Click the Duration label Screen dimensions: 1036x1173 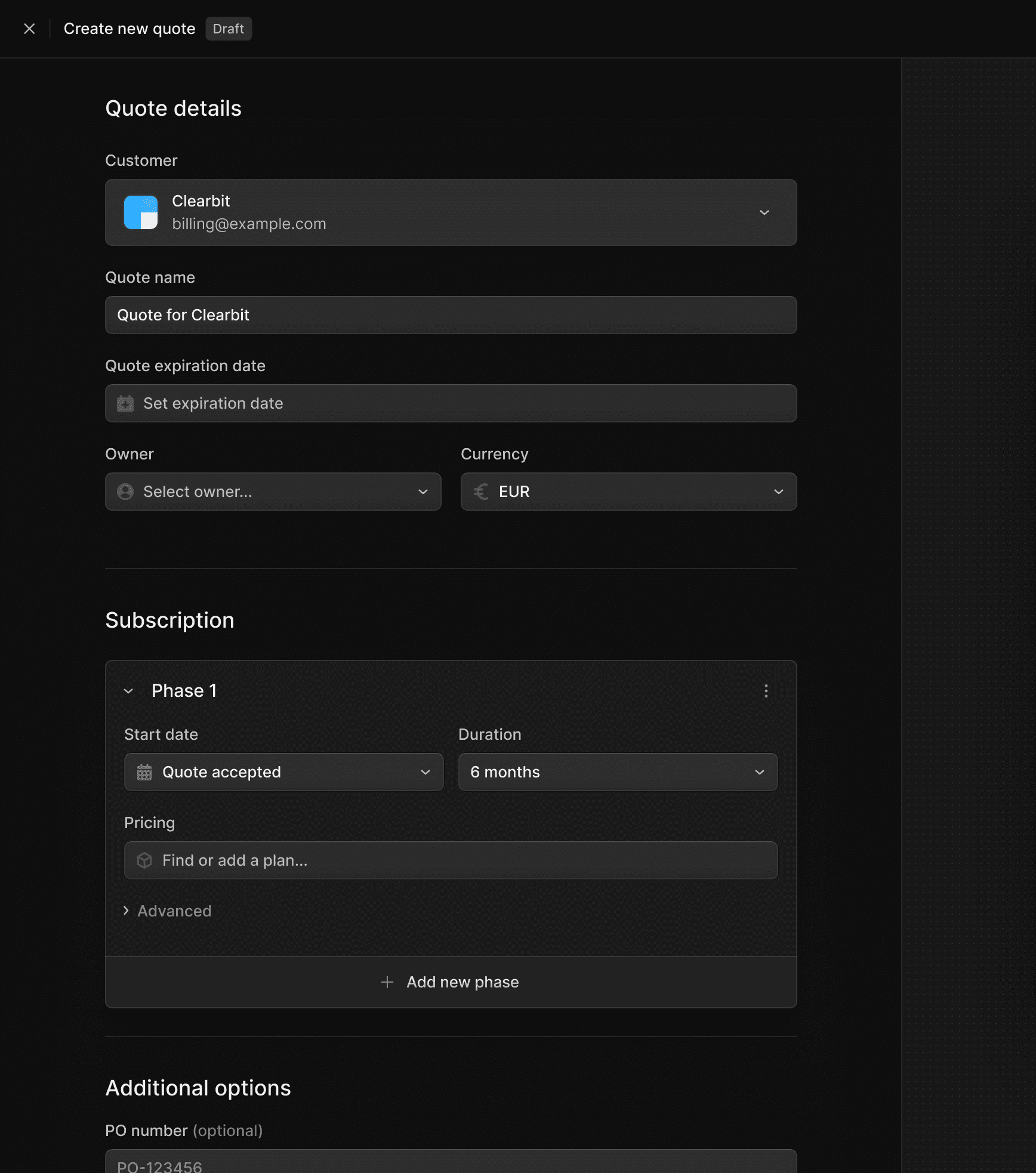tap(490, 734)
